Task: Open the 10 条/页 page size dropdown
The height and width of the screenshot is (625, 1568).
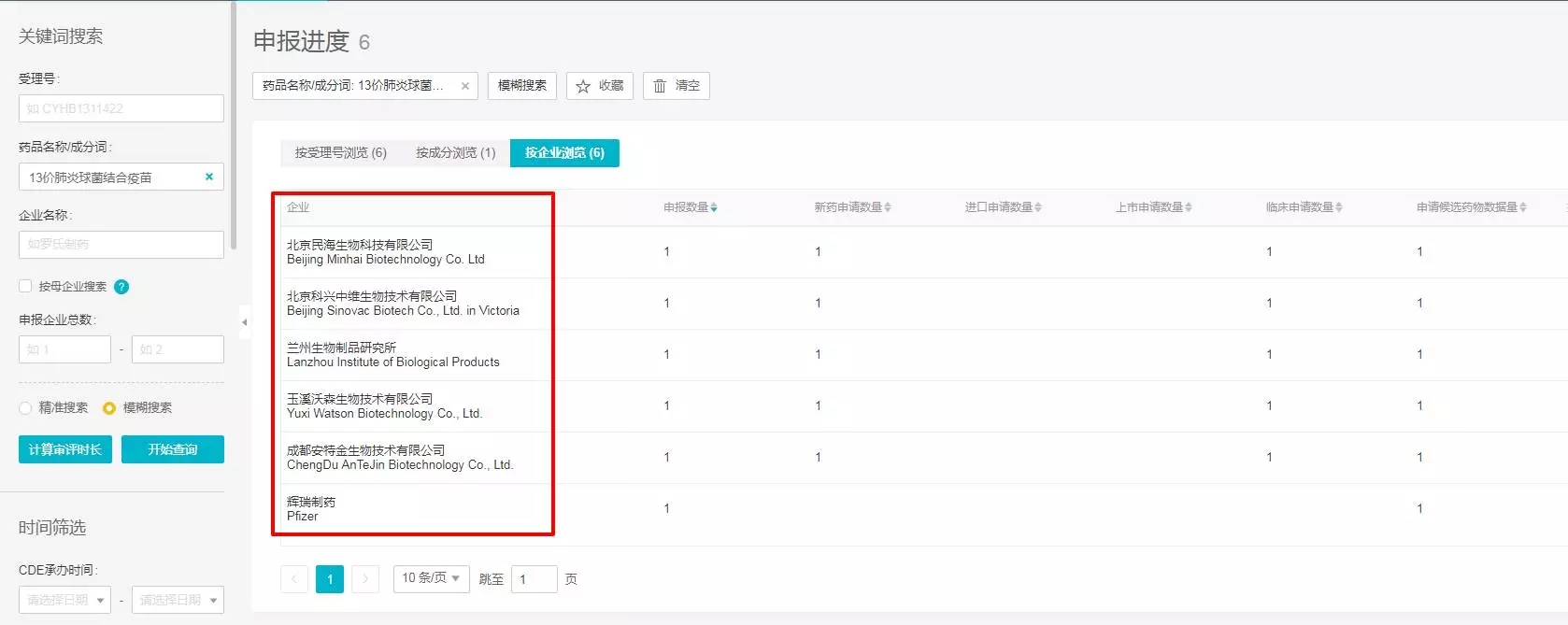Action: [x=431, y=578]
